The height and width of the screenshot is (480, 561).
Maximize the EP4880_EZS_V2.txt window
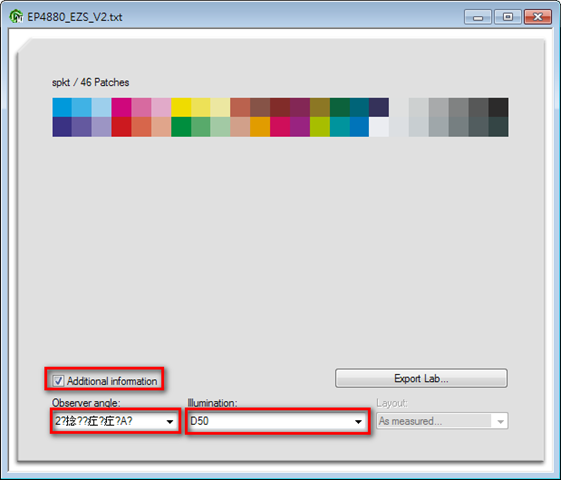click(x=508, y=17)
